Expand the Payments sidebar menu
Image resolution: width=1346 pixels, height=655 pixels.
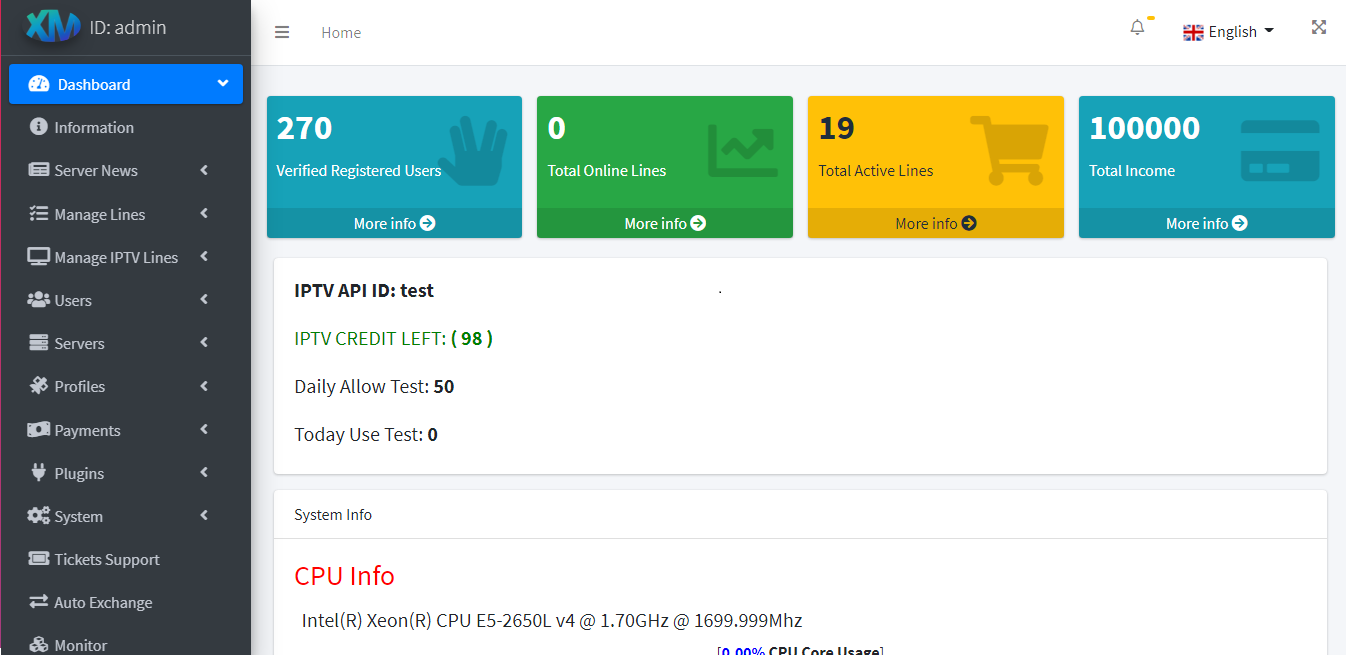(x=87, y=430)
